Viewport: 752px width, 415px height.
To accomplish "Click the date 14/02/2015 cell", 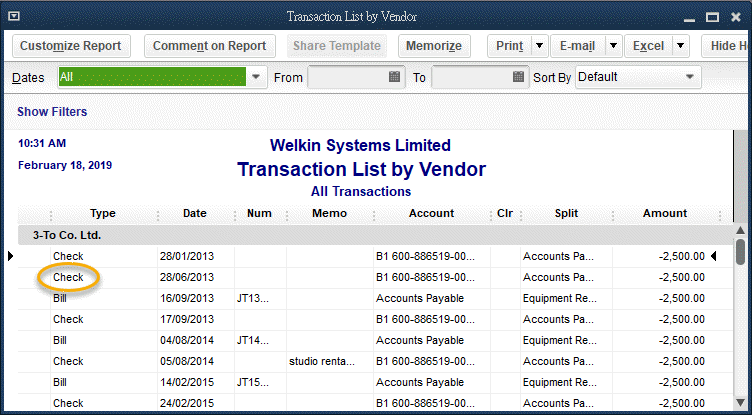I will 187,382.
